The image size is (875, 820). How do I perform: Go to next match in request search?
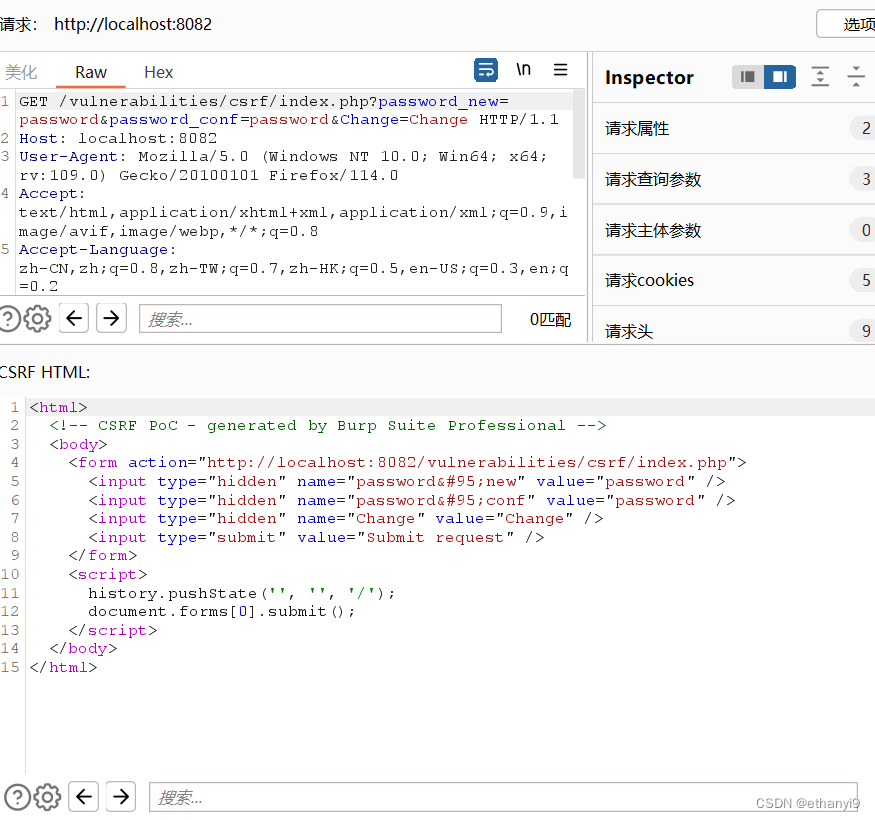tap(111, 318)
